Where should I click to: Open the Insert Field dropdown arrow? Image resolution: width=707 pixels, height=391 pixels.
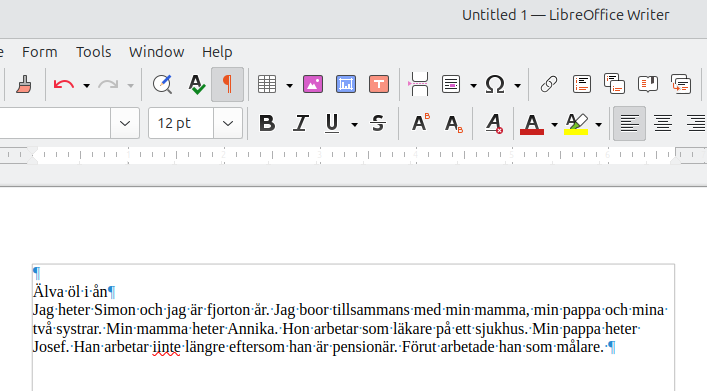pos(473,85)
